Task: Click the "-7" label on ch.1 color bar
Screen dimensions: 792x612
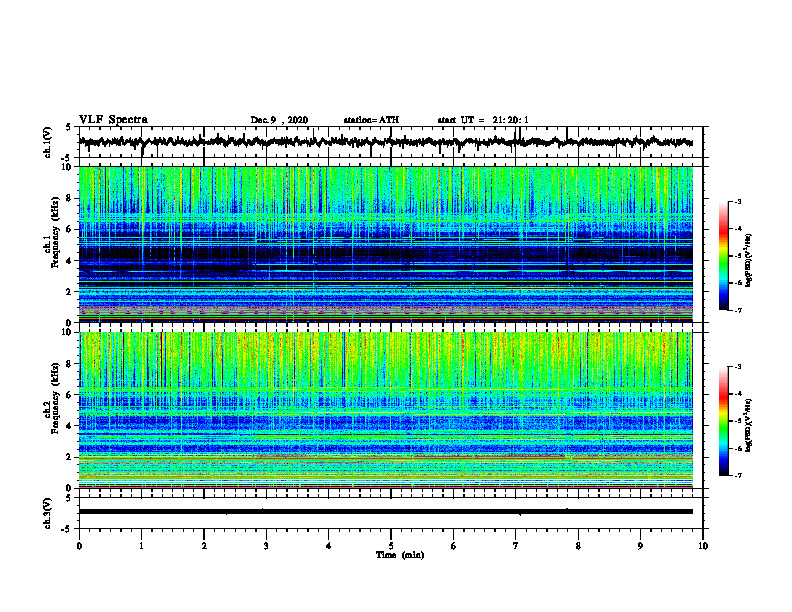Action: click(738, 310)
